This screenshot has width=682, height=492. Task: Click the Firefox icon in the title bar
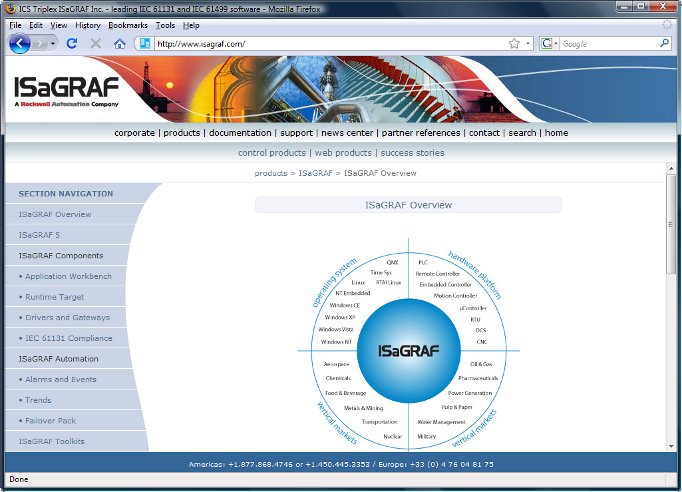(10, 9)
